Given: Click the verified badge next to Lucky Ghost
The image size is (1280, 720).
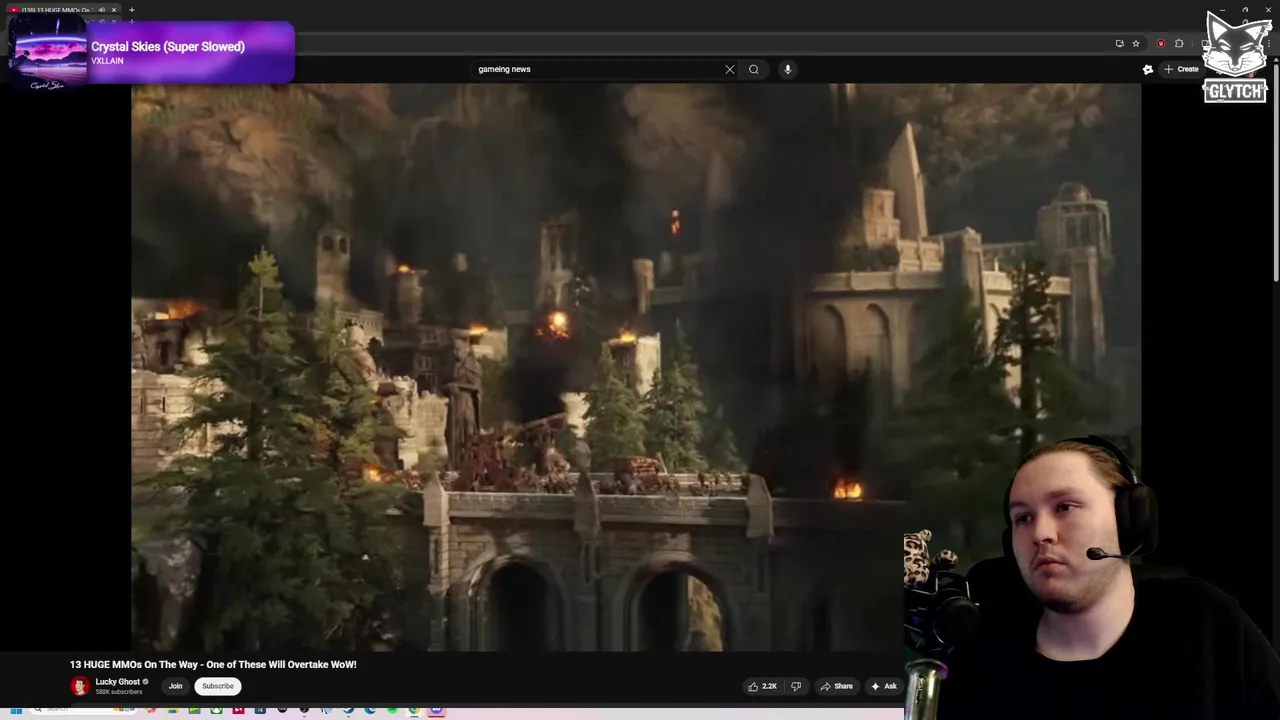Looking at the screenshot, I should click(x=146, y=682).
